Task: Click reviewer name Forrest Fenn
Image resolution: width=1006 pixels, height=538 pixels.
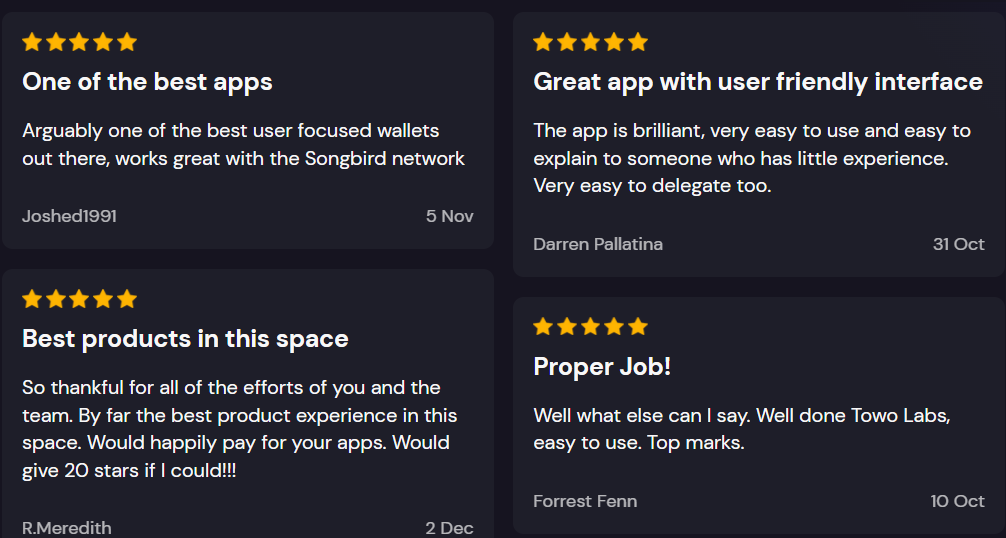Action: [x=585, y=501]
